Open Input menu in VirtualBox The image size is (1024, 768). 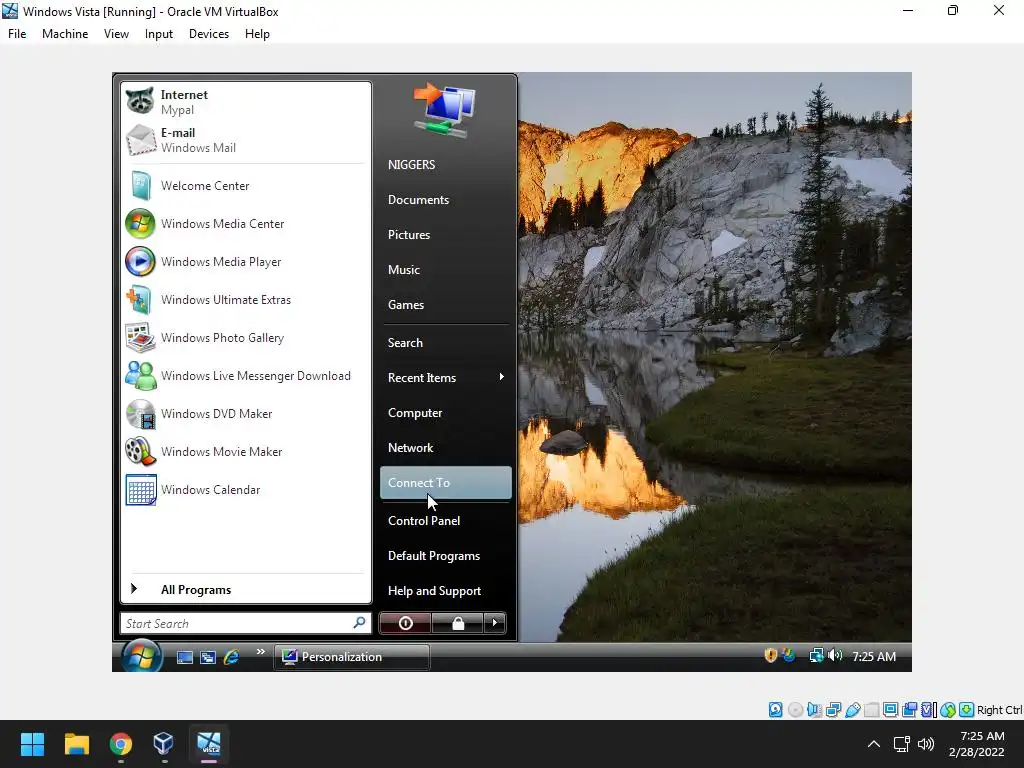159,34
